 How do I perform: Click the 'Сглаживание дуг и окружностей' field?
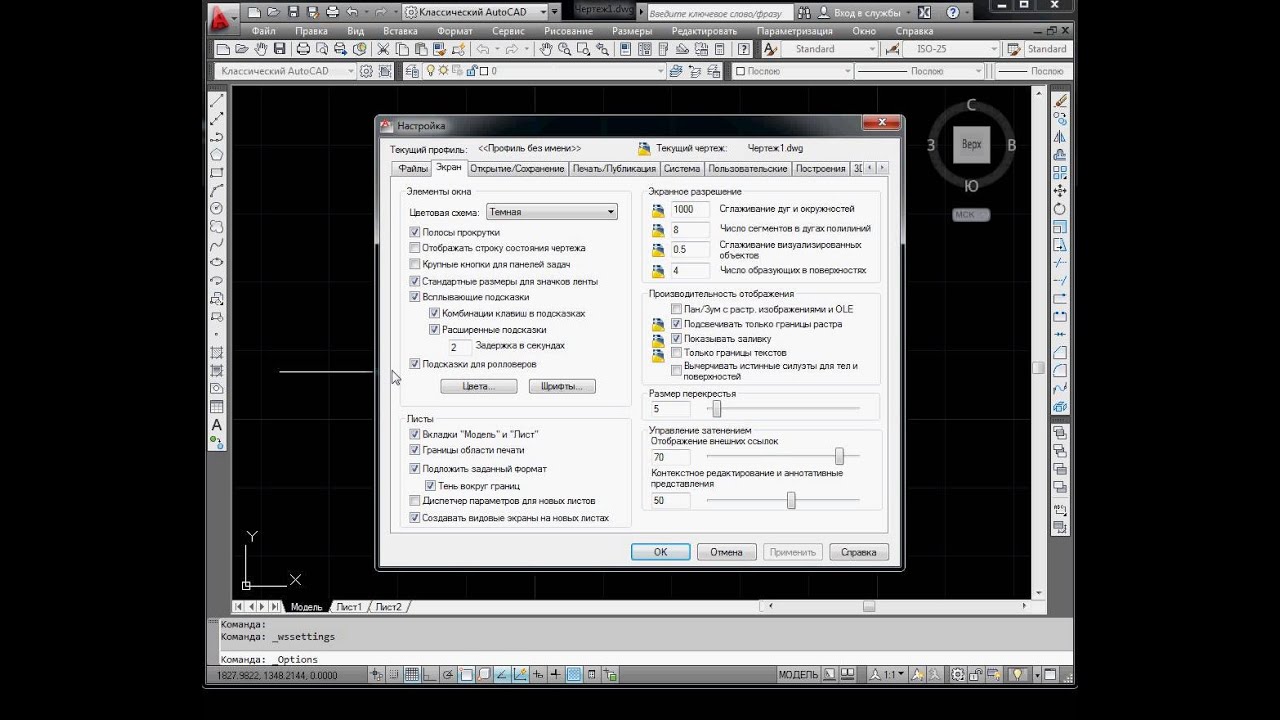(690, 209)
